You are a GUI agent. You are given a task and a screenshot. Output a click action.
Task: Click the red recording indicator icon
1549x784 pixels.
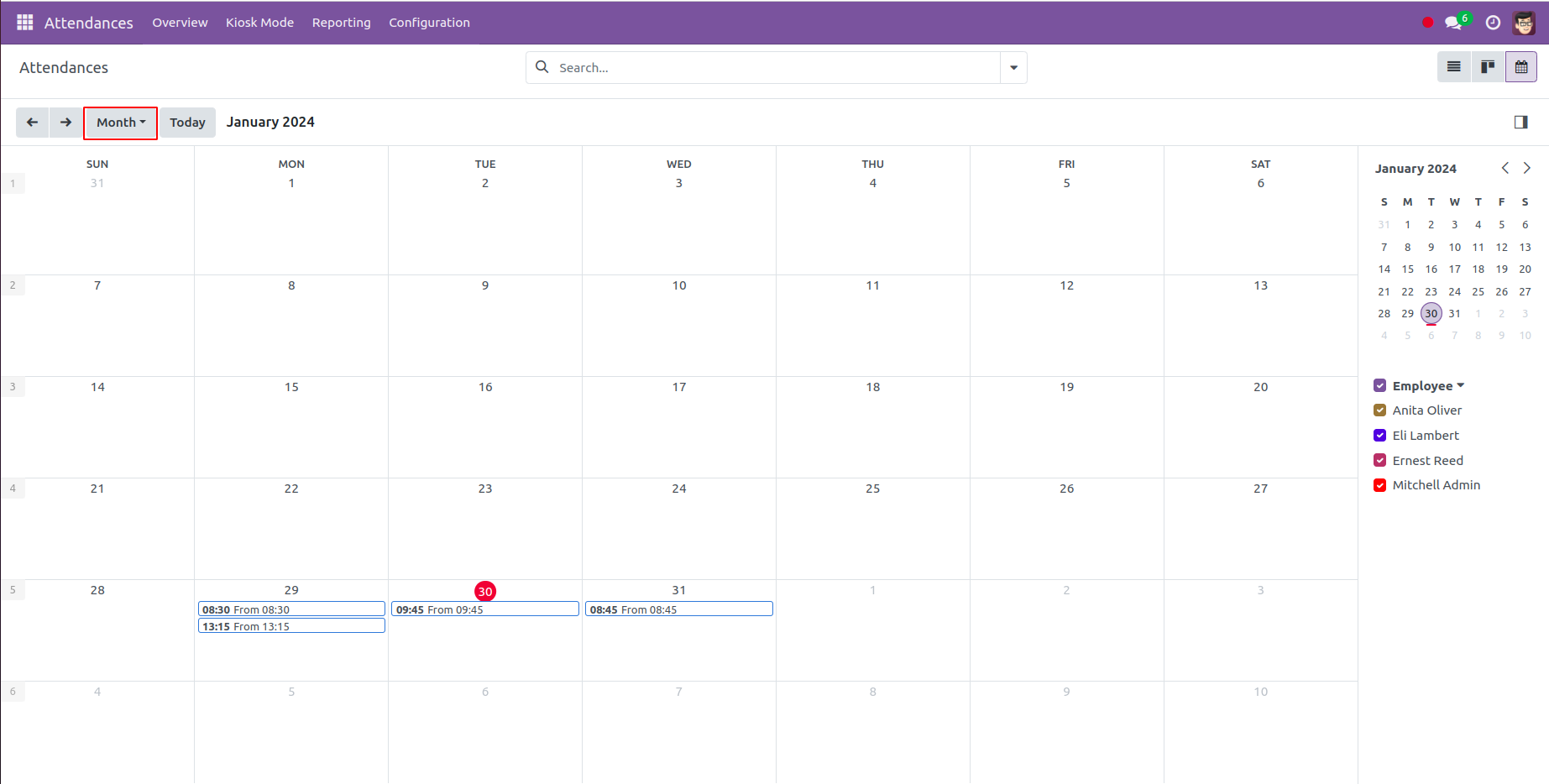pyautogui.click(x=1427, y=23)
